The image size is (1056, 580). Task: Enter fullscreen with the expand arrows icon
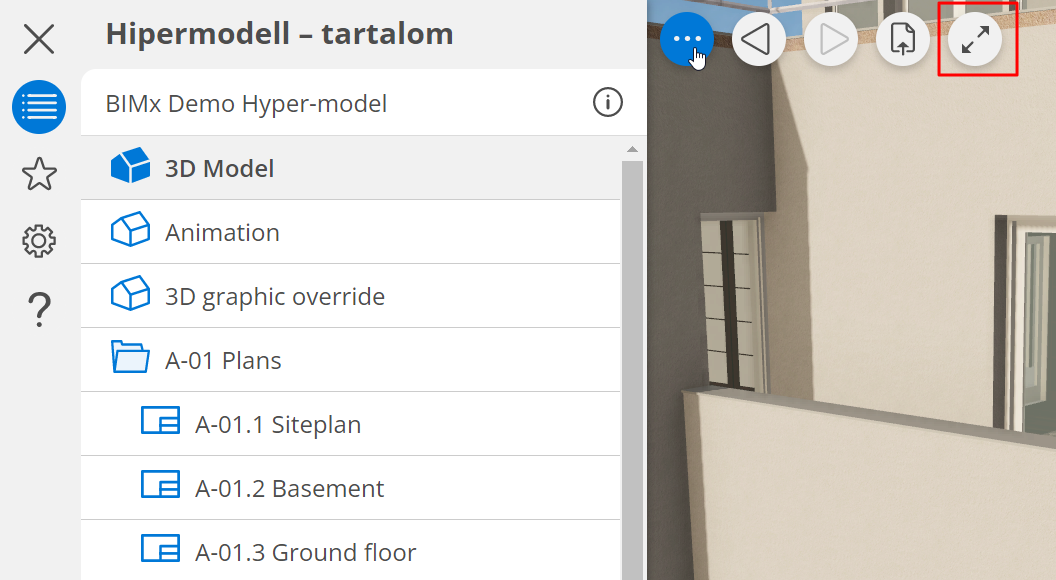click(x=975, y=40)
